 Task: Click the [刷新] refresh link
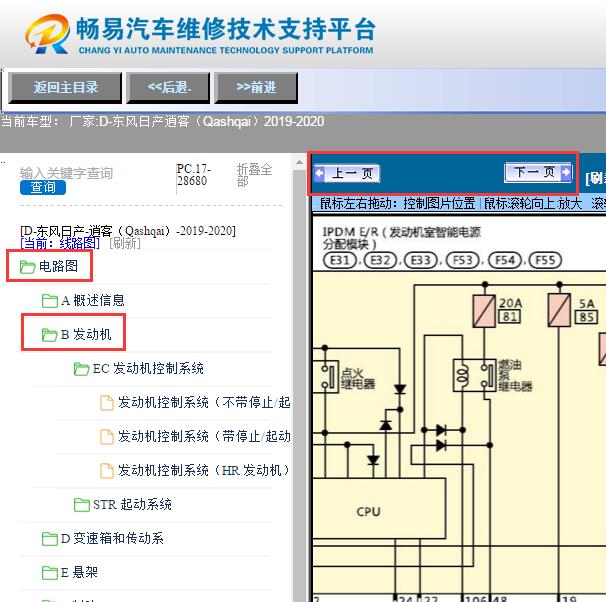(x=125, y=243)
